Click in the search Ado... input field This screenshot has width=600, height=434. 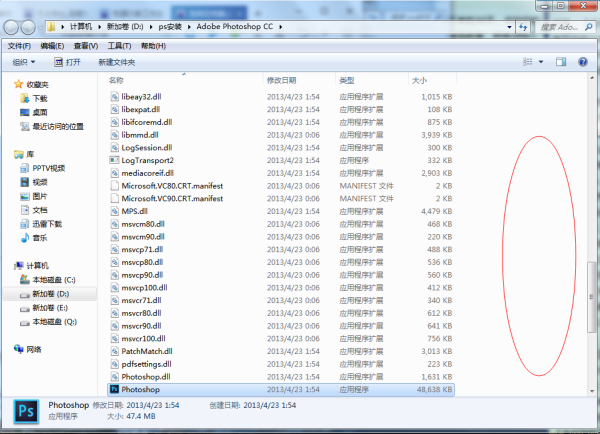(x=559, y=27)
